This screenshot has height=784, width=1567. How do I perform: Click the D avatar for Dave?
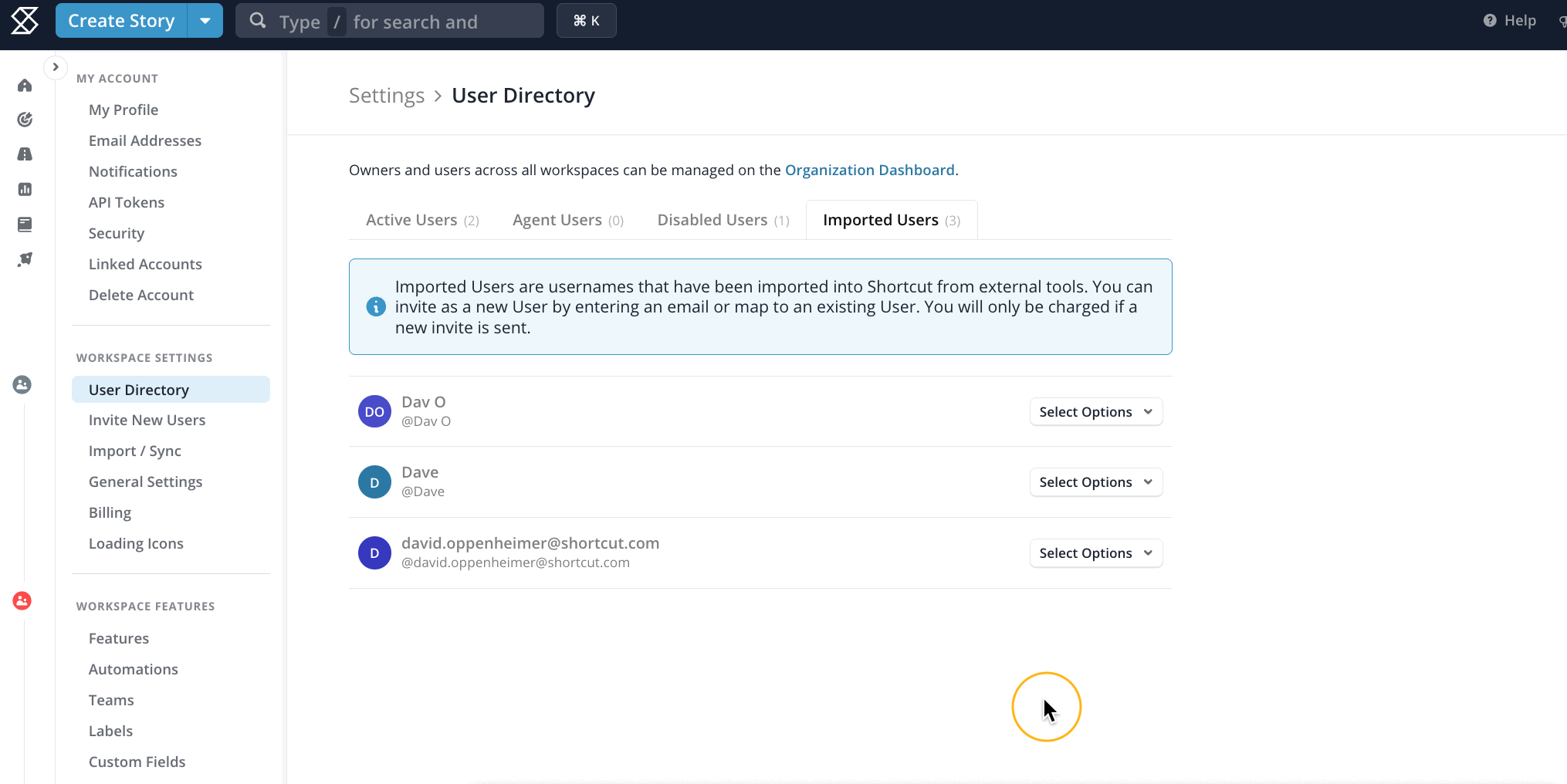pos(374,482)
